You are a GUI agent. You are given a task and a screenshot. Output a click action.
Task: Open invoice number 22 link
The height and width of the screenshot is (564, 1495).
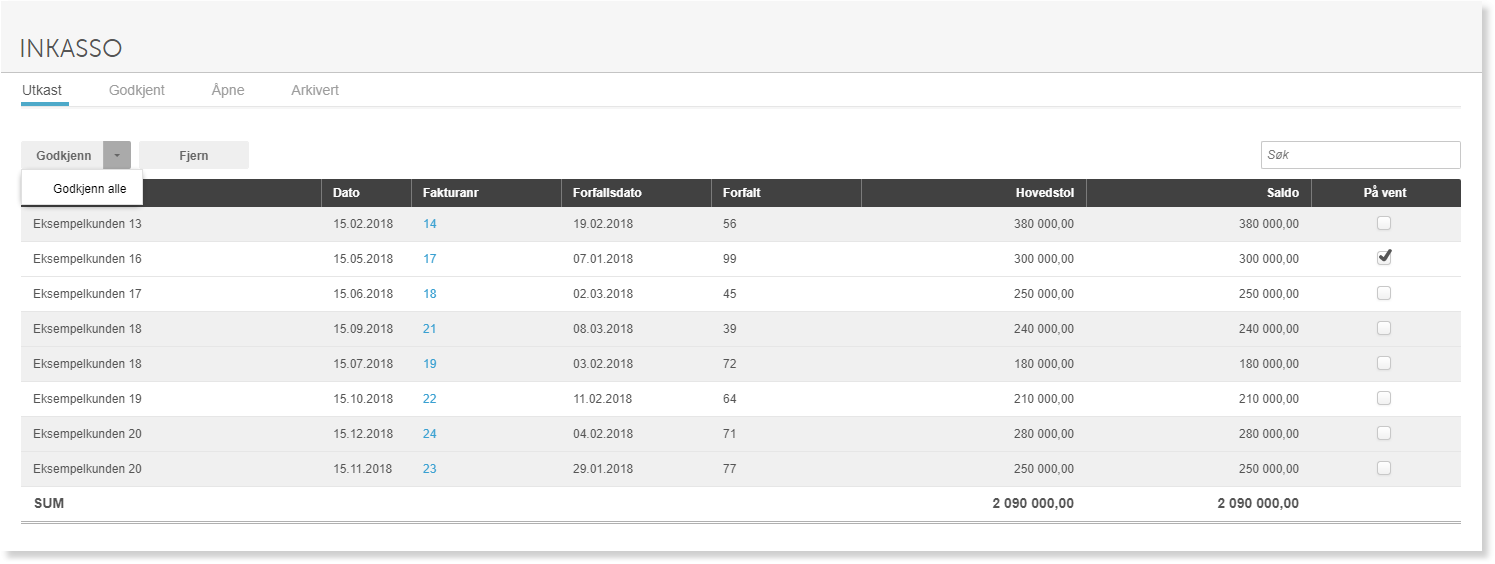coord(429,399)
